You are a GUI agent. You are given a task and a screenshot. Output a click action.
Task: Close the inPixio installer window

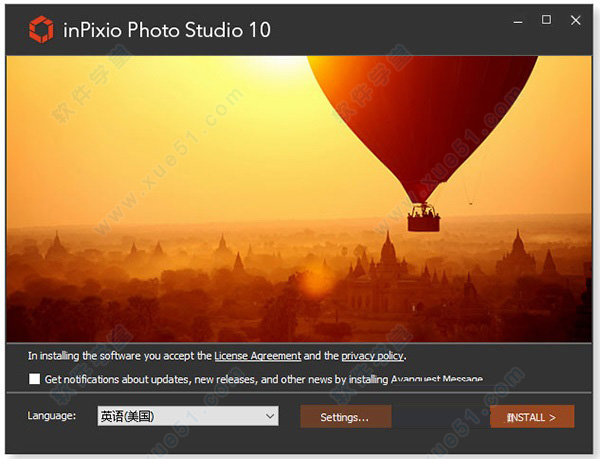tap(576, 20)
